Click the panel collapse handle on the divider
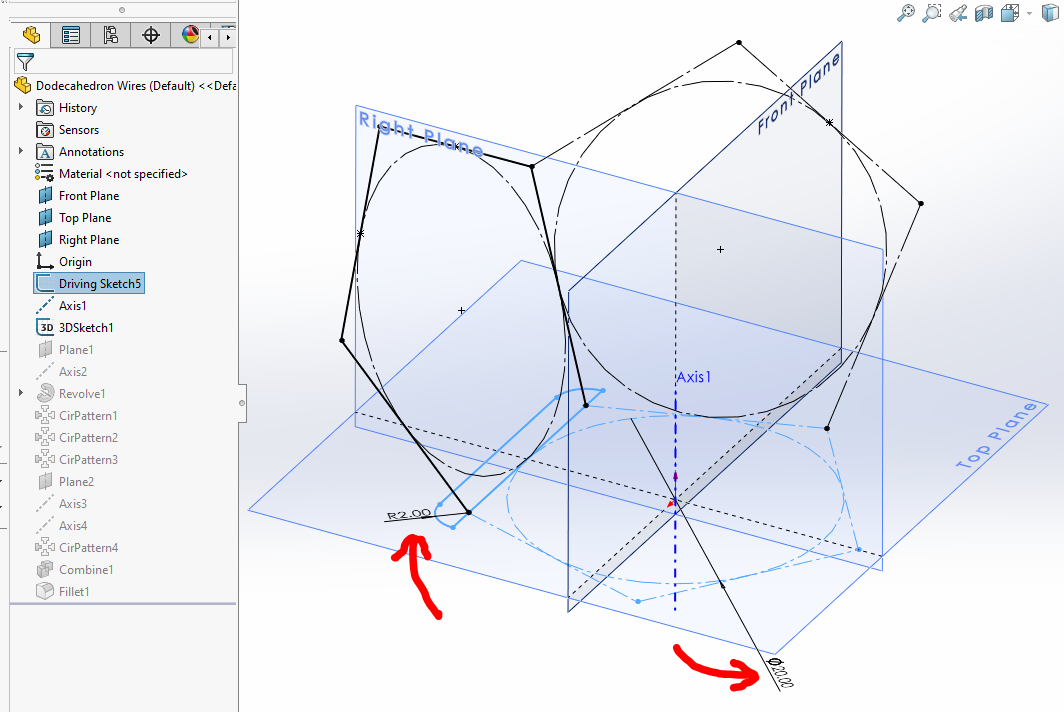This screenshot has height=712, width=1064. click(242, 403)
